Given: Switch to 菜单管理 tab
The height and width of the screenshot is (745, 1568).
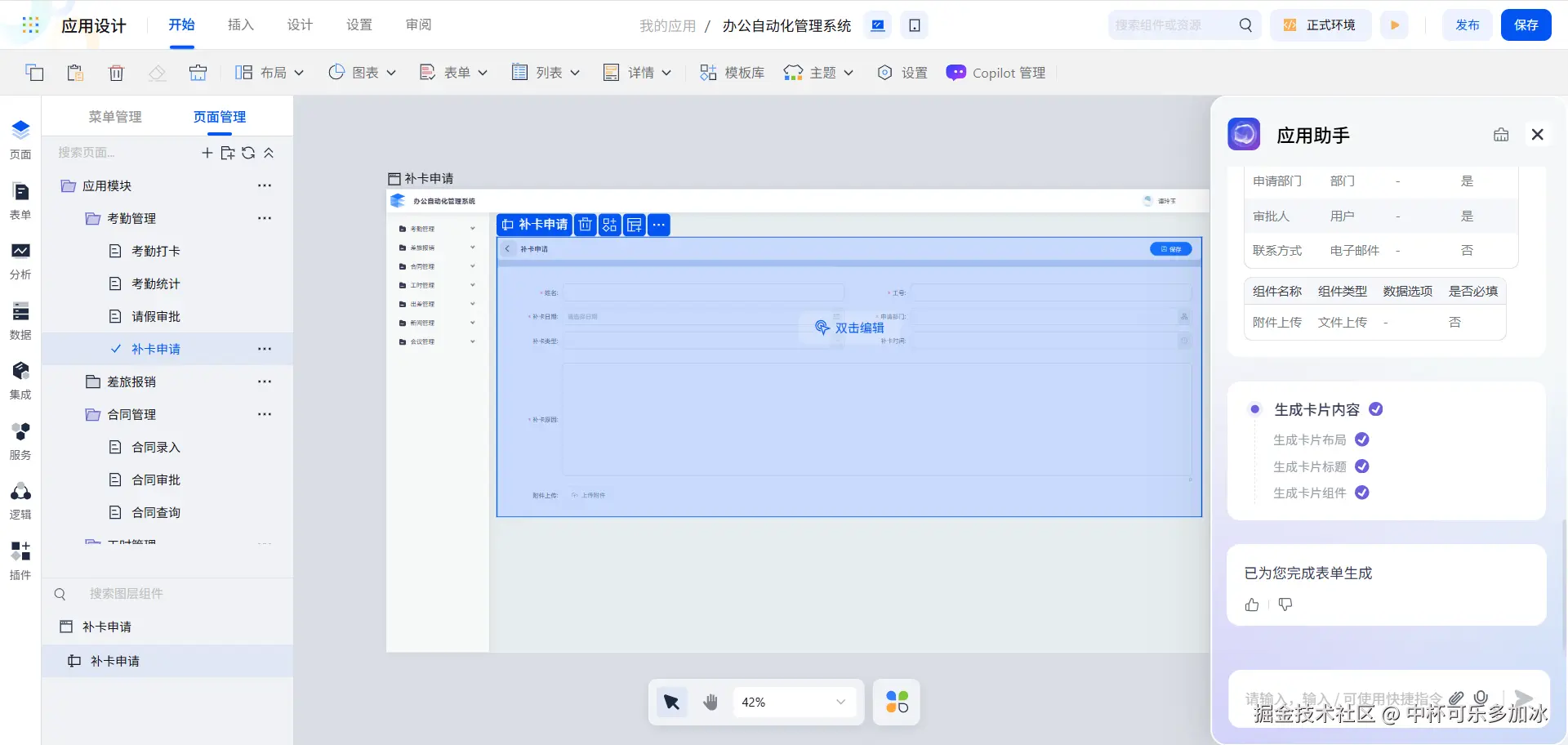Looking at the screenshot, I should point(115,117).
